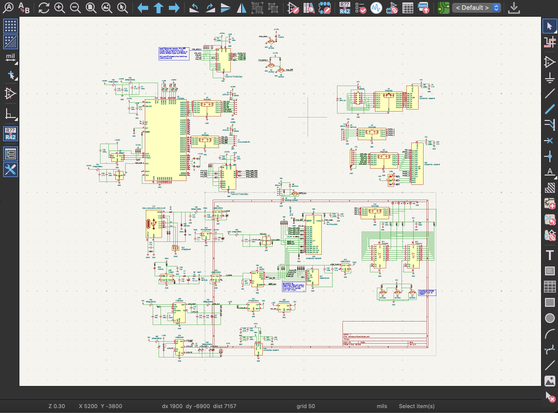Screen dimensions: 558x413
Task: Open the Default variant dropdown
Action: coord(477,7)
